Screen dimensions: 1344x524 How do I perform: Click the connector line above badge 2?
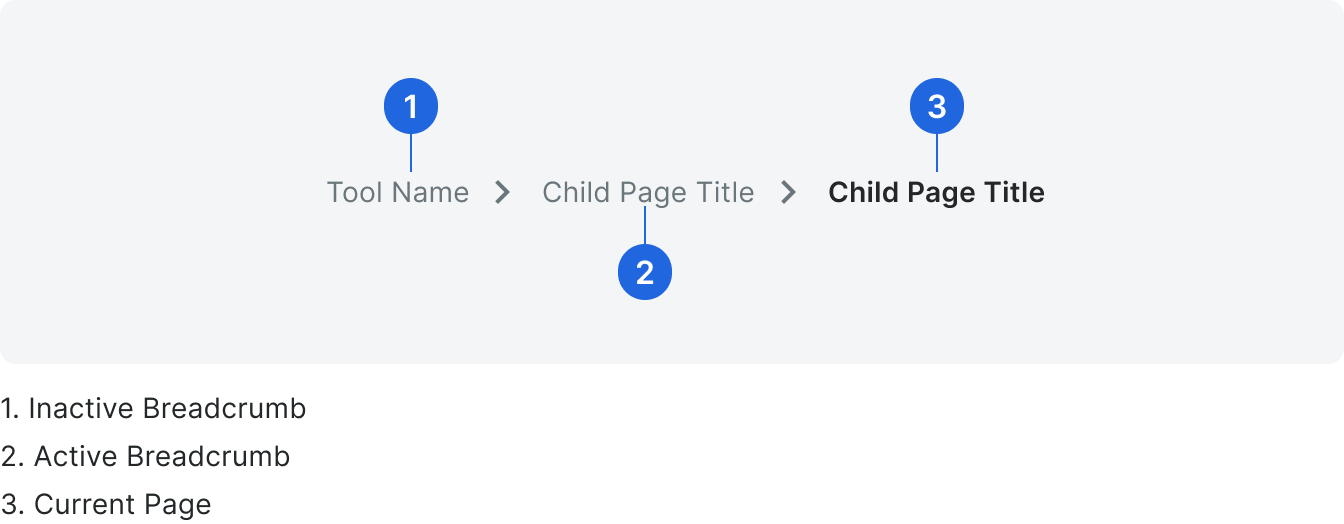point(645,226)
